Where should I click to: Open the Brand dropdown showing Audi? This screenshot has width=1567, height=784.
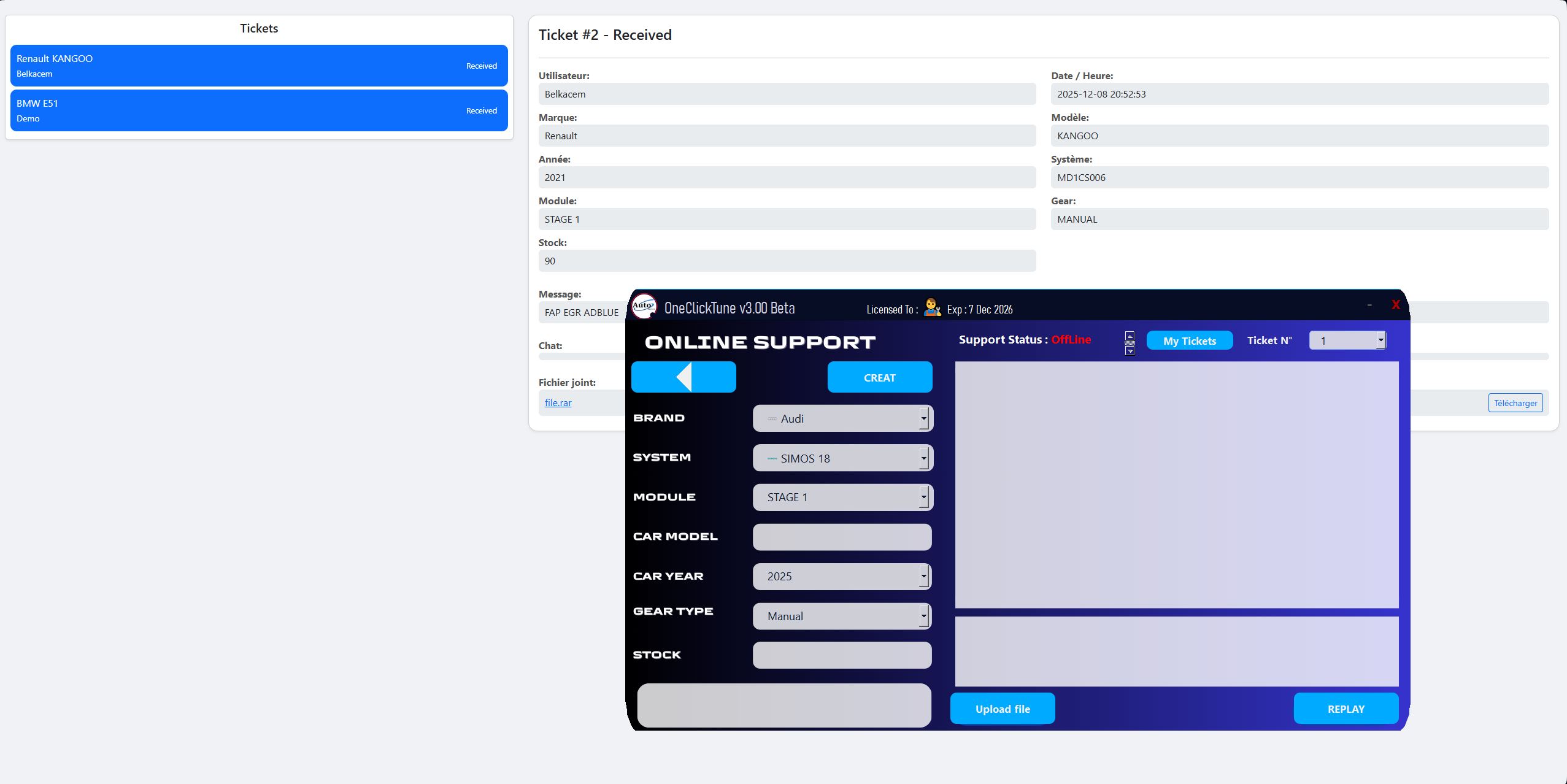pyautogui.click(x=923, y=418)
